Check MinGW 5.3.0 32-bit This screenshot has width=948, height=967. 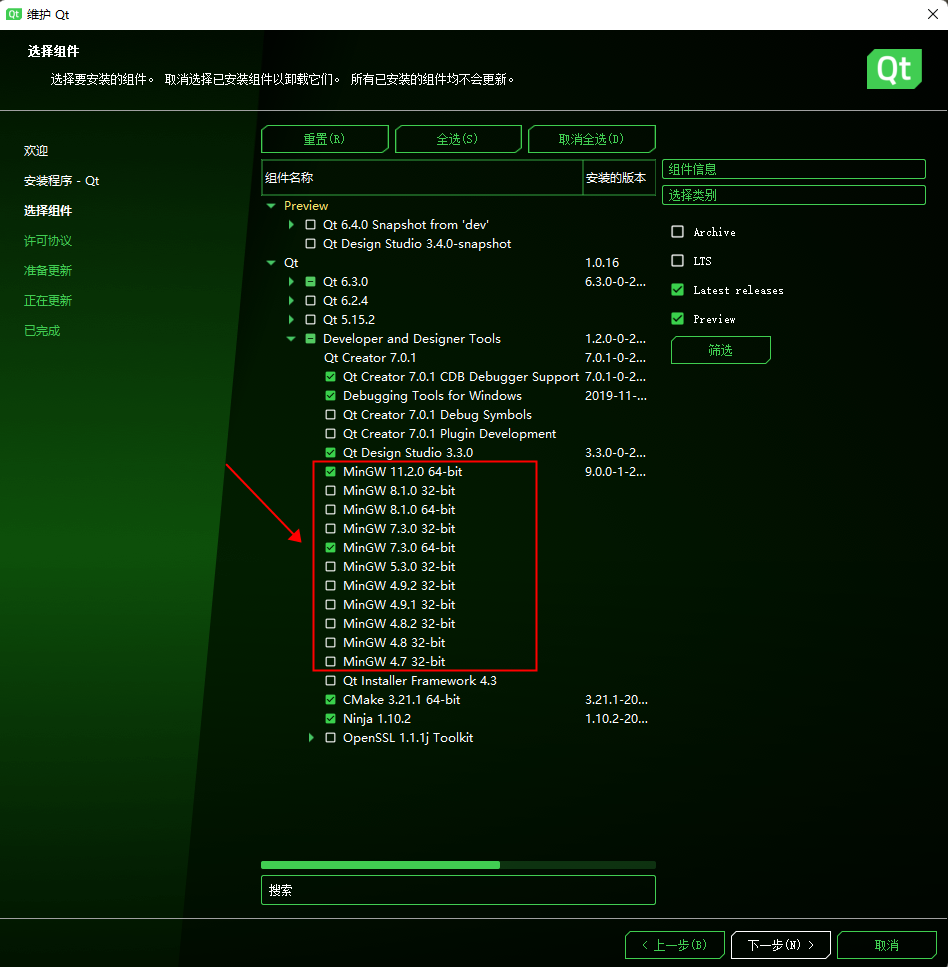point(331,567)
